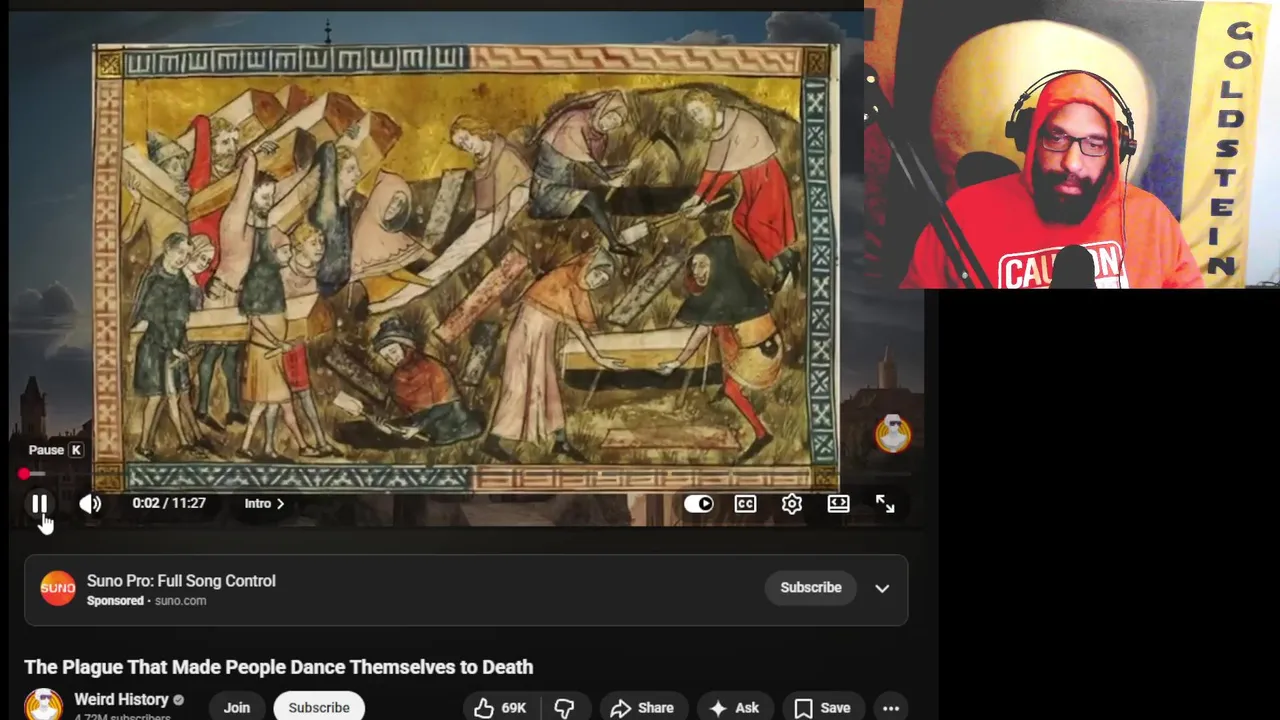Screen dimensions: 1280x720
Task: Open the Weird History channel avatar
Action: pos(43,706)
